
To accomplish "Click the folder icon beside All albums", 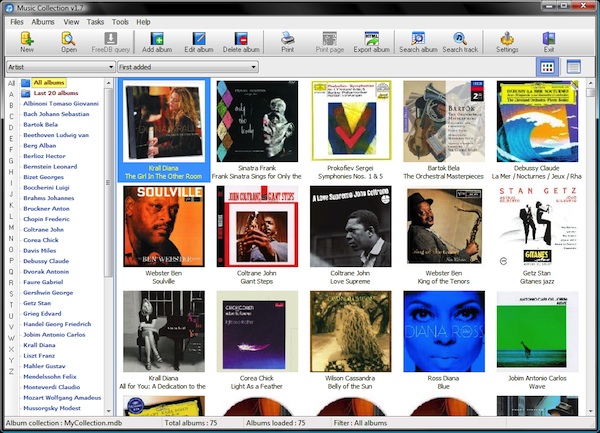I will tap(26, 83).
